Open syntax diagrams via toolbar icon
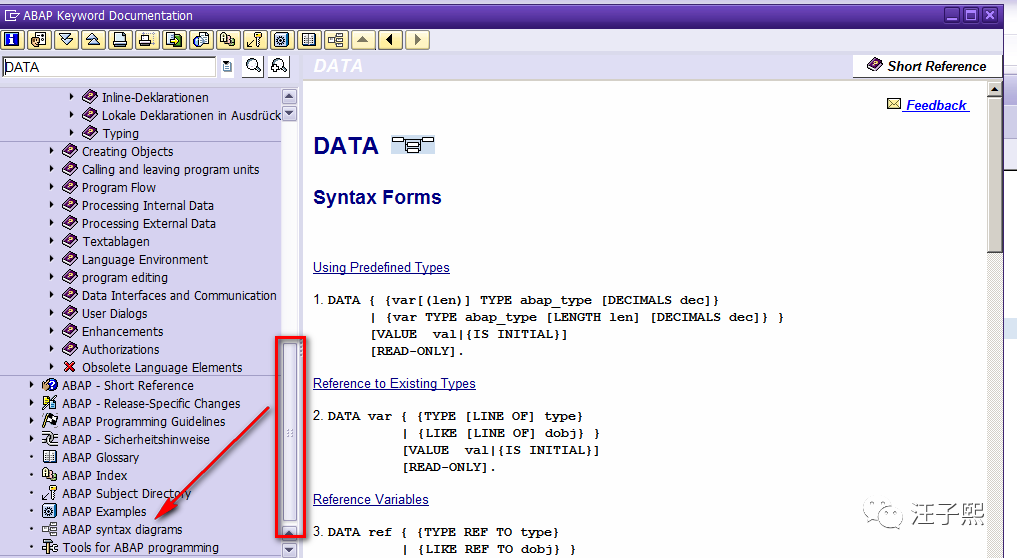 (x=336, y=40)
